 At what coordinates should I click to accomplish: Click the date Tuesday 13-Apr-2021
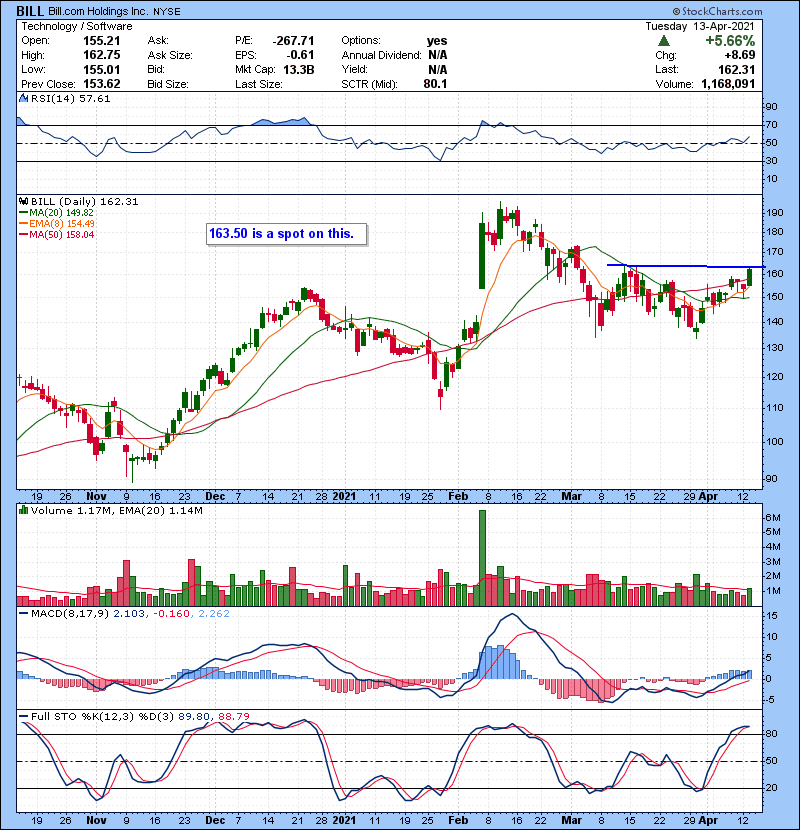point(700,26)
